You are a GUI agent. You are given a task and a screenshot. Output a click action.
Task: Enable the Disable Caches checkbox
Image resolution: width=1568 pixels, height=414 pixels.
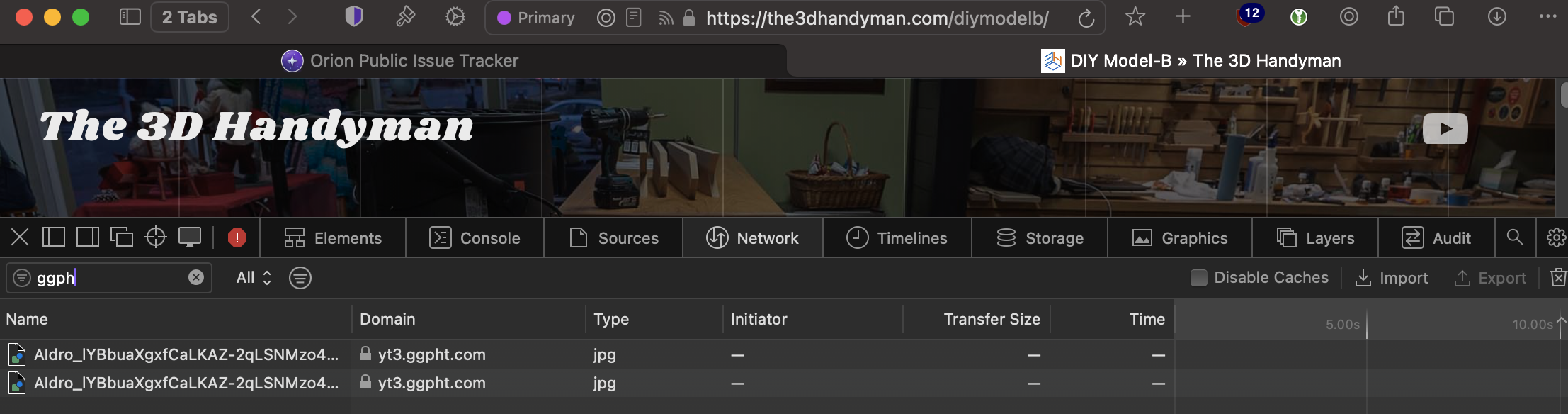point(1198,278)
